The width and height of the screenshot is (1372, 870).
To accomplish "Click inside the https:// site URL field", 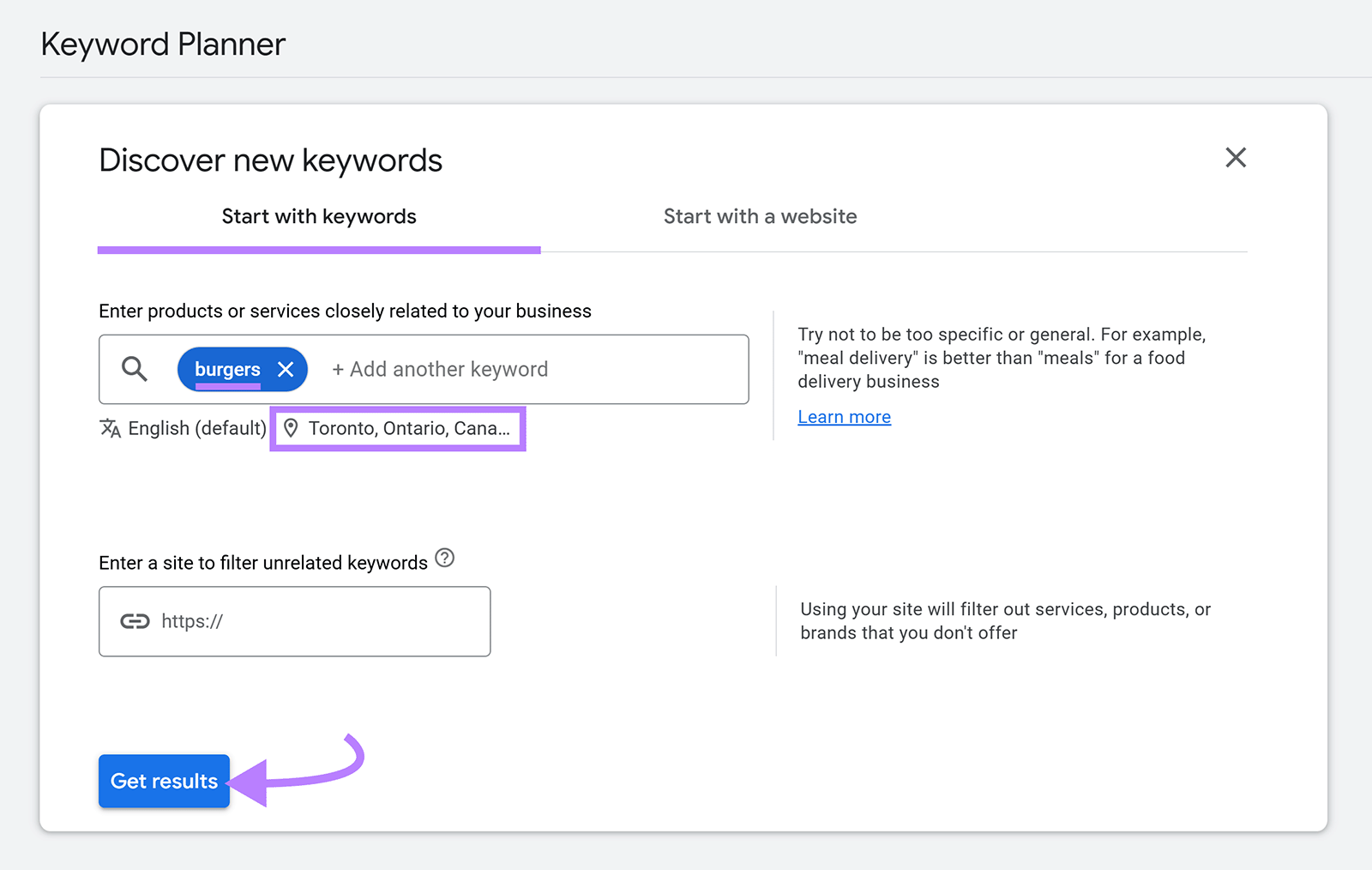I will click(x=295, y=620).
